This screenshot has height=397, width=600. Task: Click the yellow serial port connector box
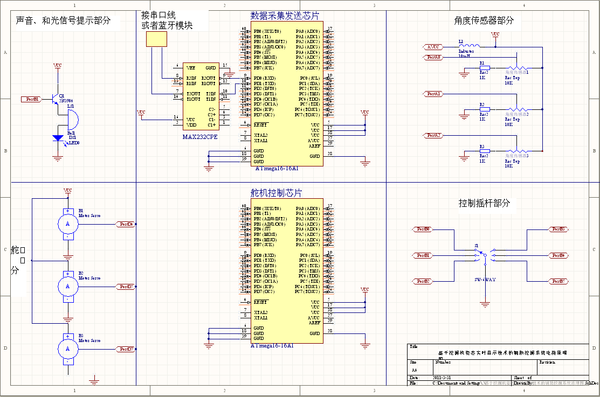(157, 39)
